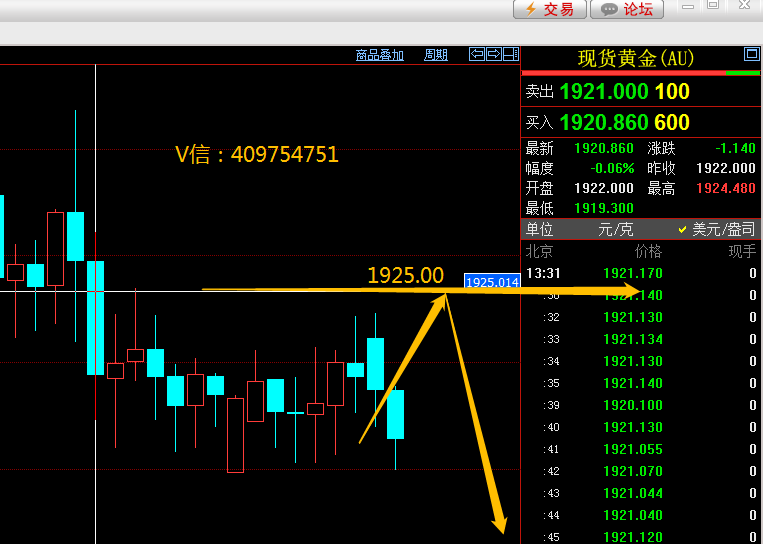Open the 论坛 forum button
The image size is (763, 544).
click(627, 9)
